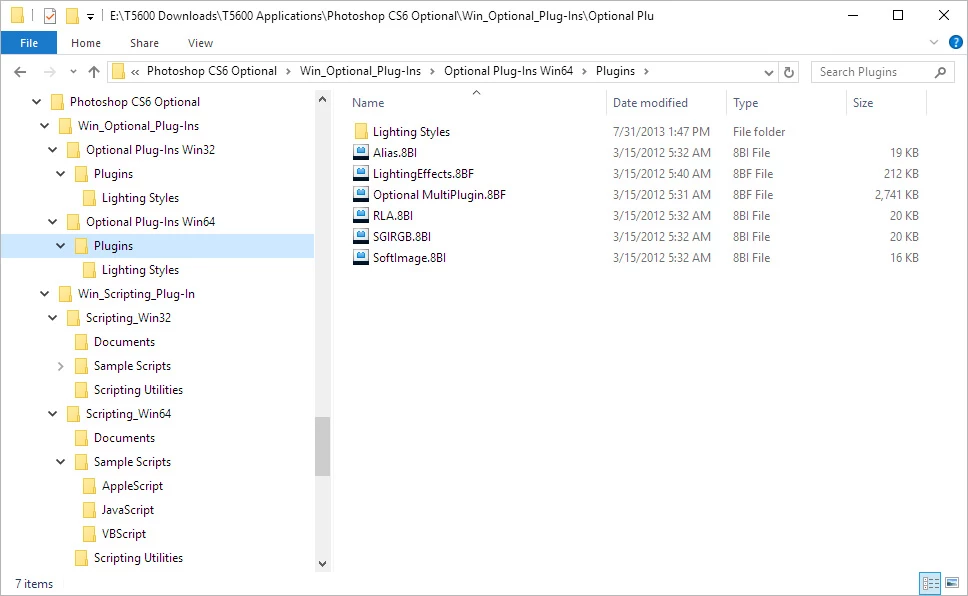This screenshot has width=968, height=596.
Task: Collapse the Photoshop CS6 Optional tree node
Action: (x=36, y=102)
